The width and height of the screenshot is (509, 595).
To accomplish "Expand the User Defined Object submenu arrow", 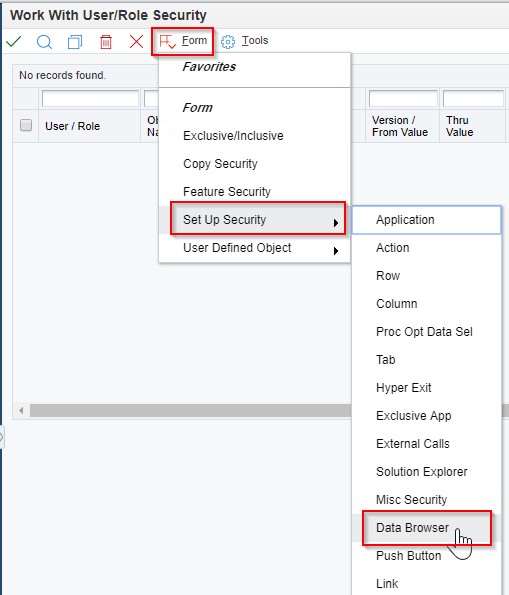I will tap(336, 251).
